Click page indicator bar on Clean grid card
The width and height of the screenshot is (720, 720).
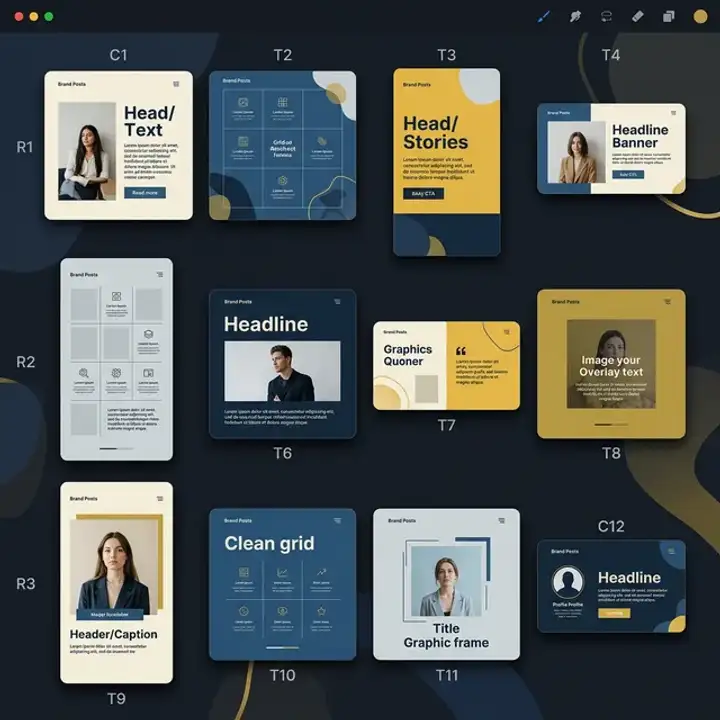pyautogui.click(x=282, y=648)
